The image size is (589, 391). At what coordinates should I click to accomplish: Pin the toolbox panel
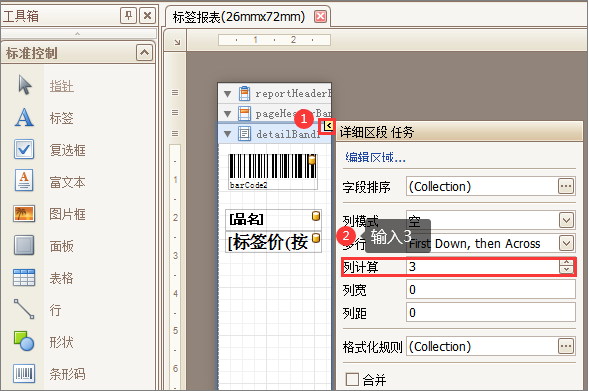tap(128, 16)
